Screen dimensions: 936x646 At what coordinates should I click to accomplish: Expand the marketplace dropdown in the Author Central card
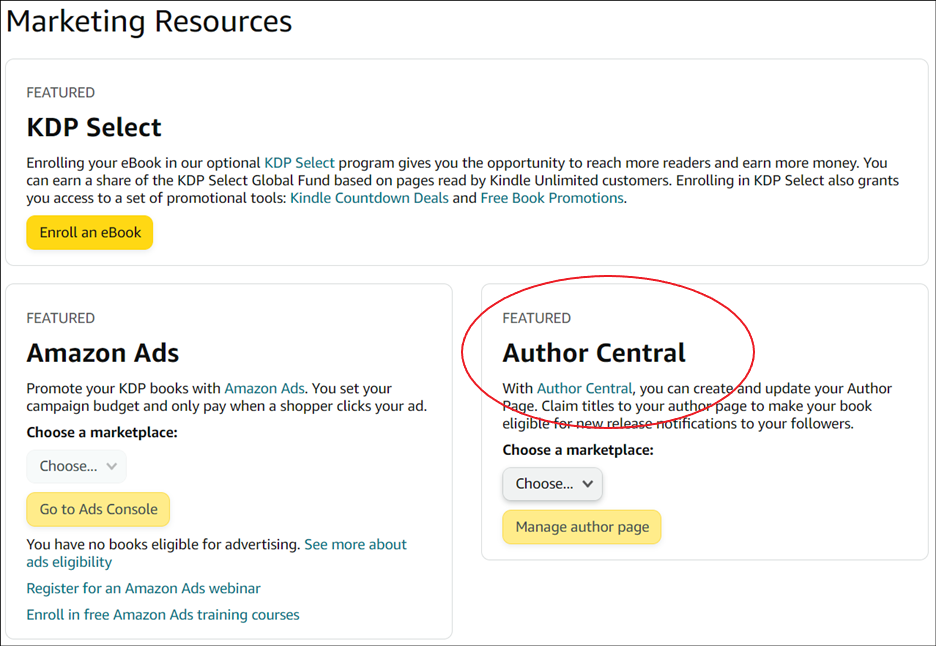pos(552,484)
